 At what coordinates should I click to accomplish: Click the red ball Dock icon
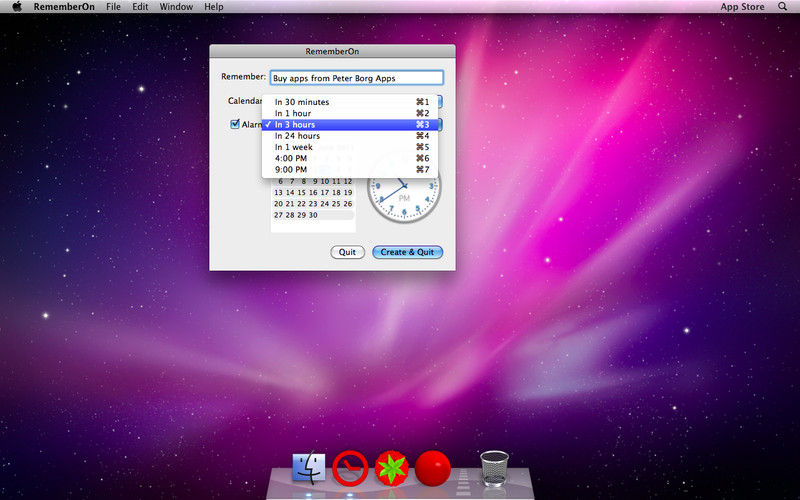(433, 468)
